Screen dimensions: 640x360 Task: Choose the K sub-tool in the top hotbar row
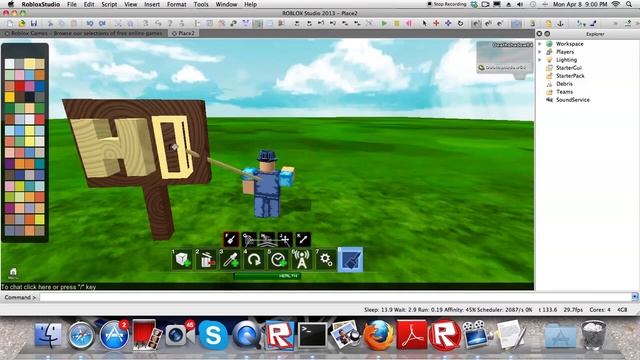(x=303, y=239)
